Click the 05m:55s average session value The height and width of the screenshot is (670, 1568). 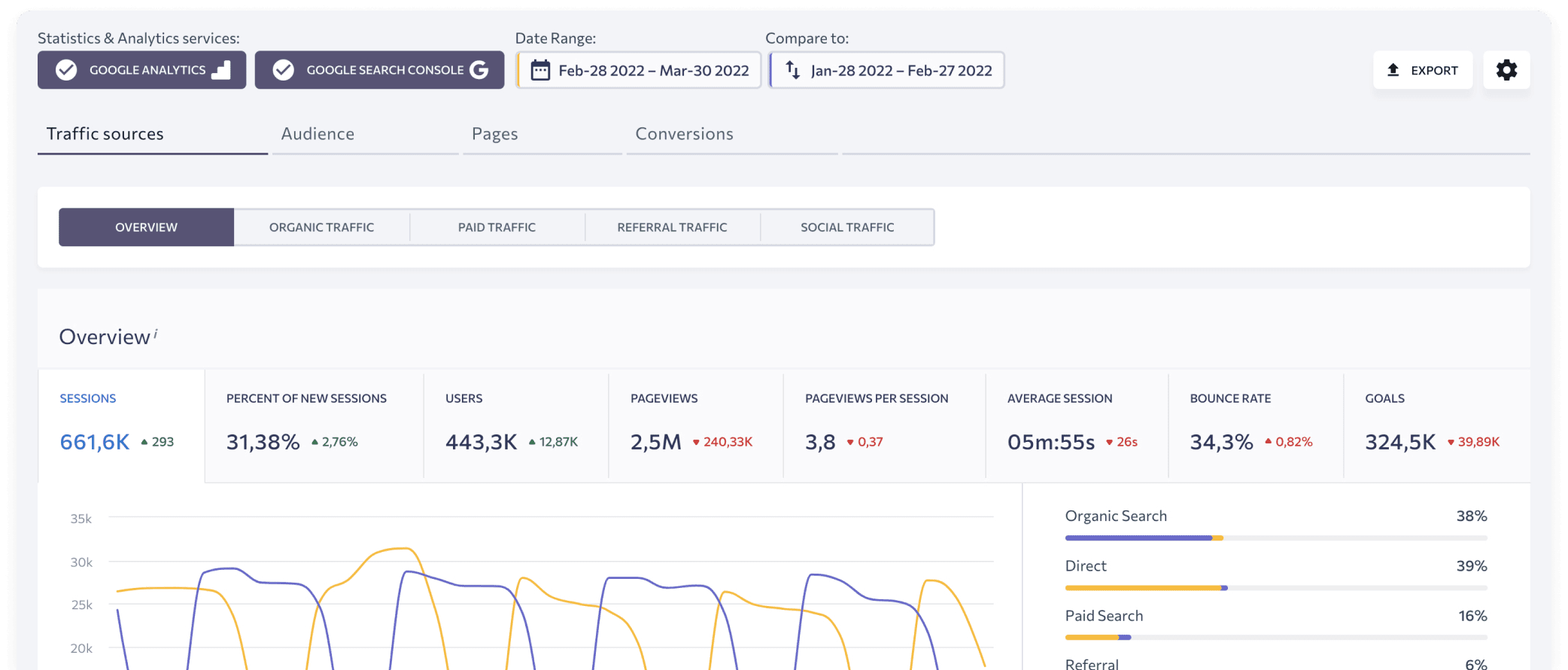coord(1051,442)
